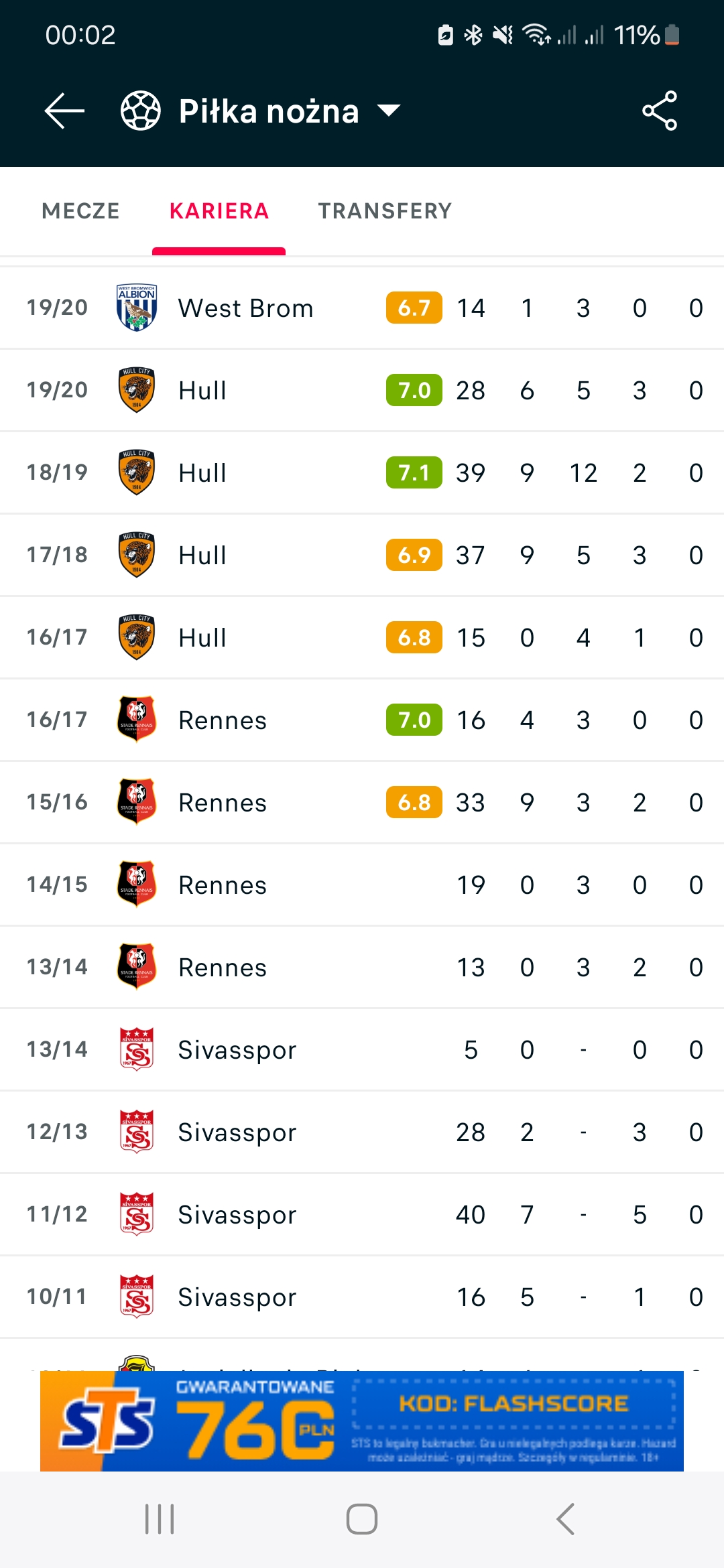The image size is (724, 1568).
Task: Tap the Hull crest for 19/20
Action: tap(137, 390)
